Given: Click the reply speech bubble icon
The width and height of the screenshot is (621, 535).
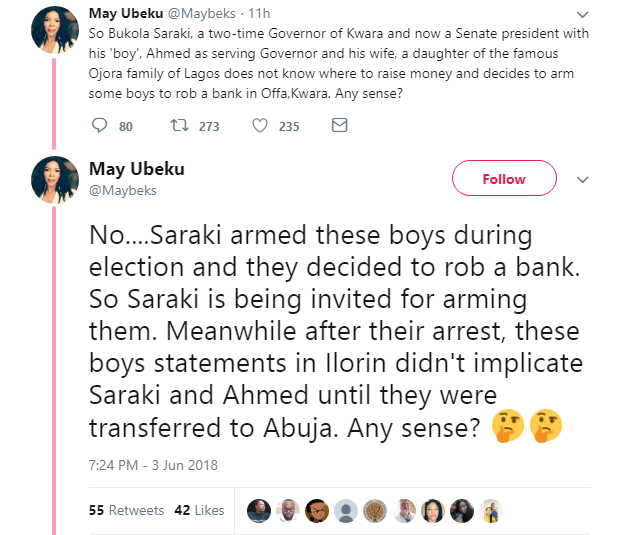Looking at the screenshot, I should pyautogui.click(x=99, y=127).
